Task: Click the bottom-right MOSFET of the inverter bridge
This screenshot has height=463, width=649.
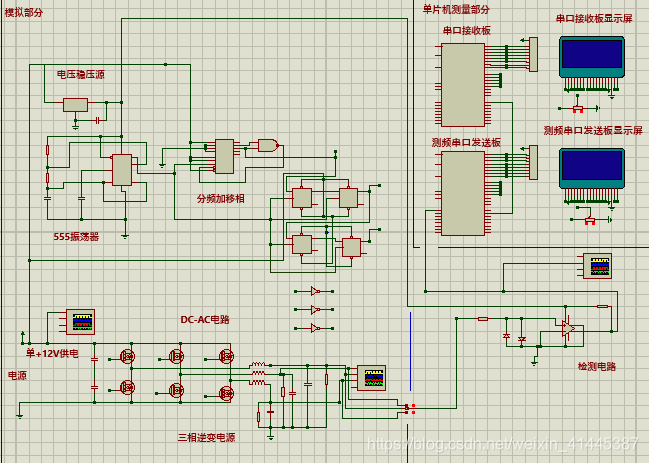Action: [226, 393]
